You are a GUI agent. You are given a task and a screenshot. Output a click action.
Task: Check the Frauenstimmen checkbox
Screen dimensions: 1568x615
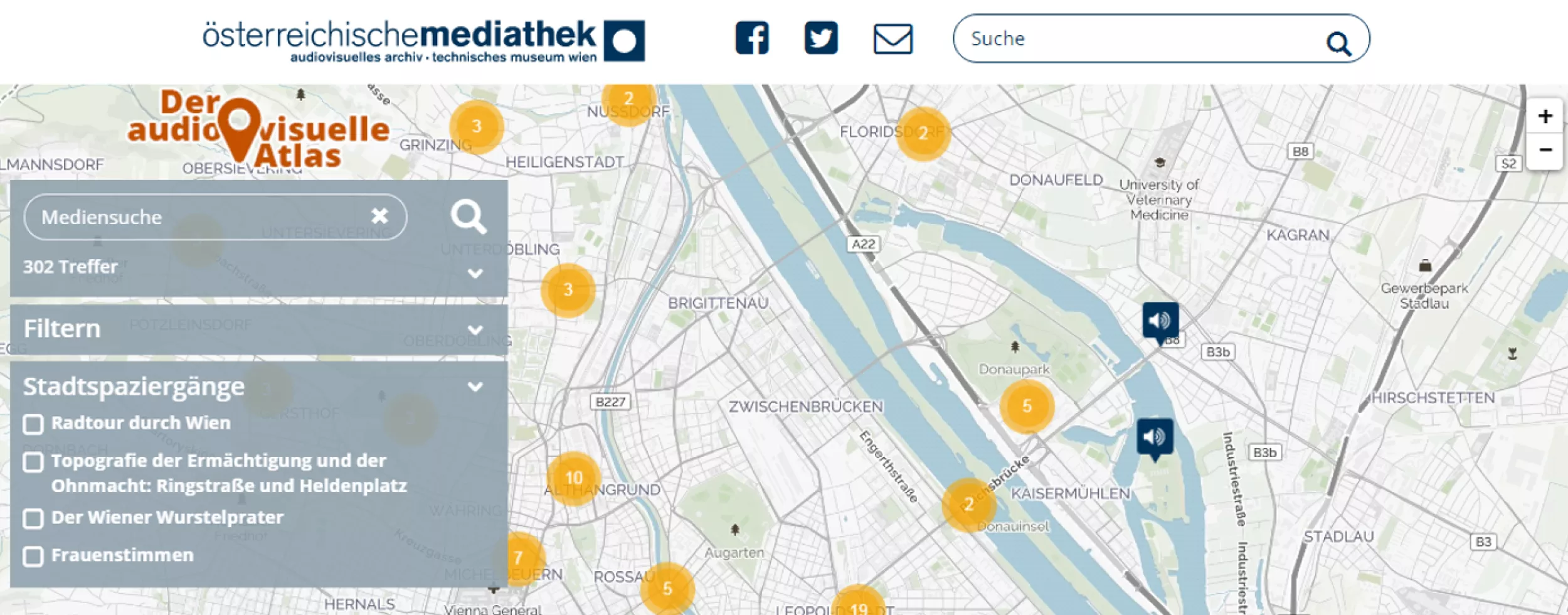click(x=32, y=555)
